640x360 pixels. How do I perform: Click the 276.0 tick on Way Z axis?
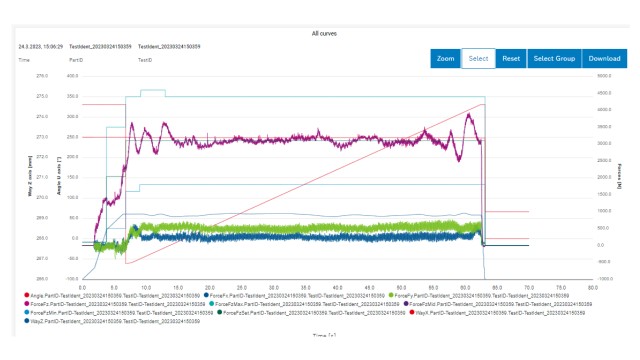(42, 76)
